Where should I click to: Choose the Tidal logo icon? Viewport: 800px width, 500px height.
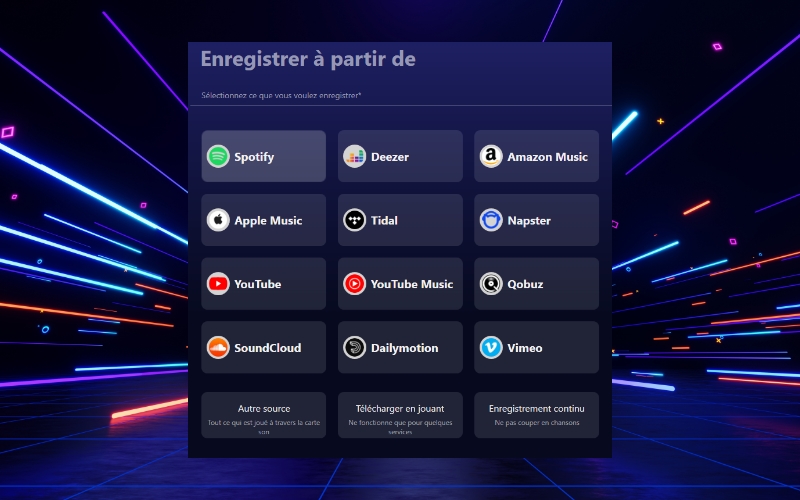(x=354, y=220)
